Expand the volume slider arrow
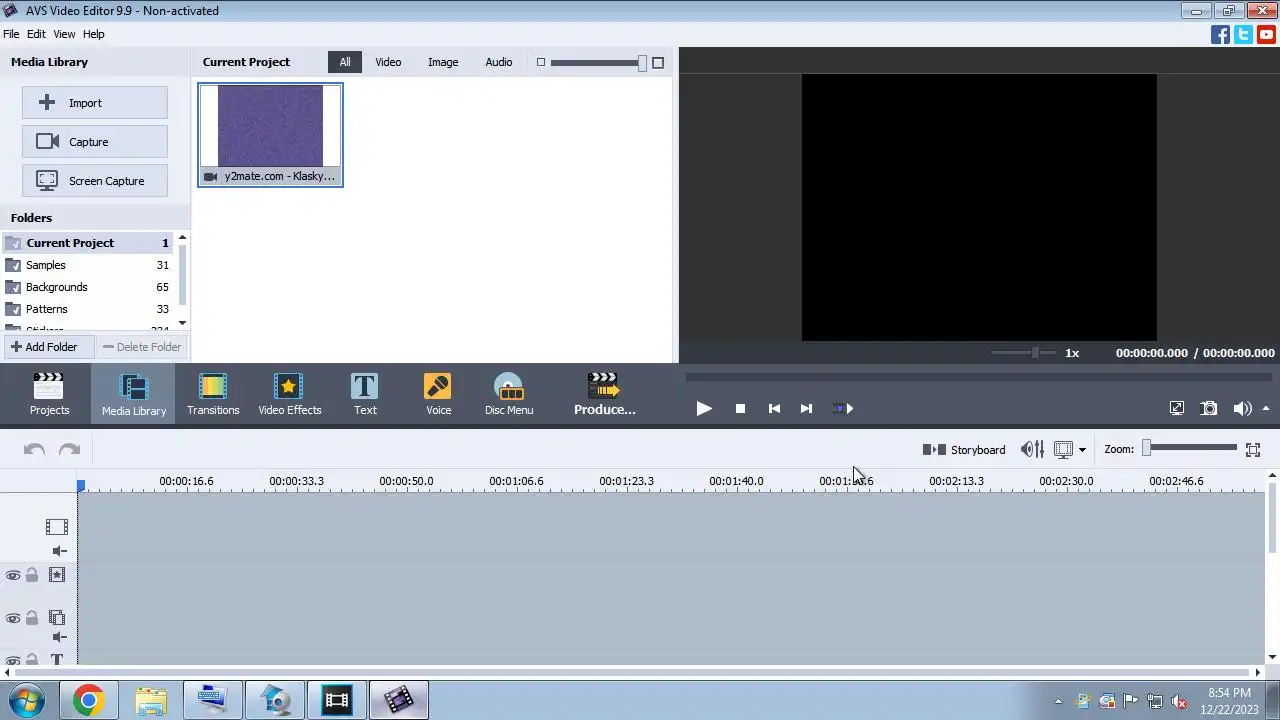Image resolution: width=1280 pixels, height=720 pixels. point(1266,408)
